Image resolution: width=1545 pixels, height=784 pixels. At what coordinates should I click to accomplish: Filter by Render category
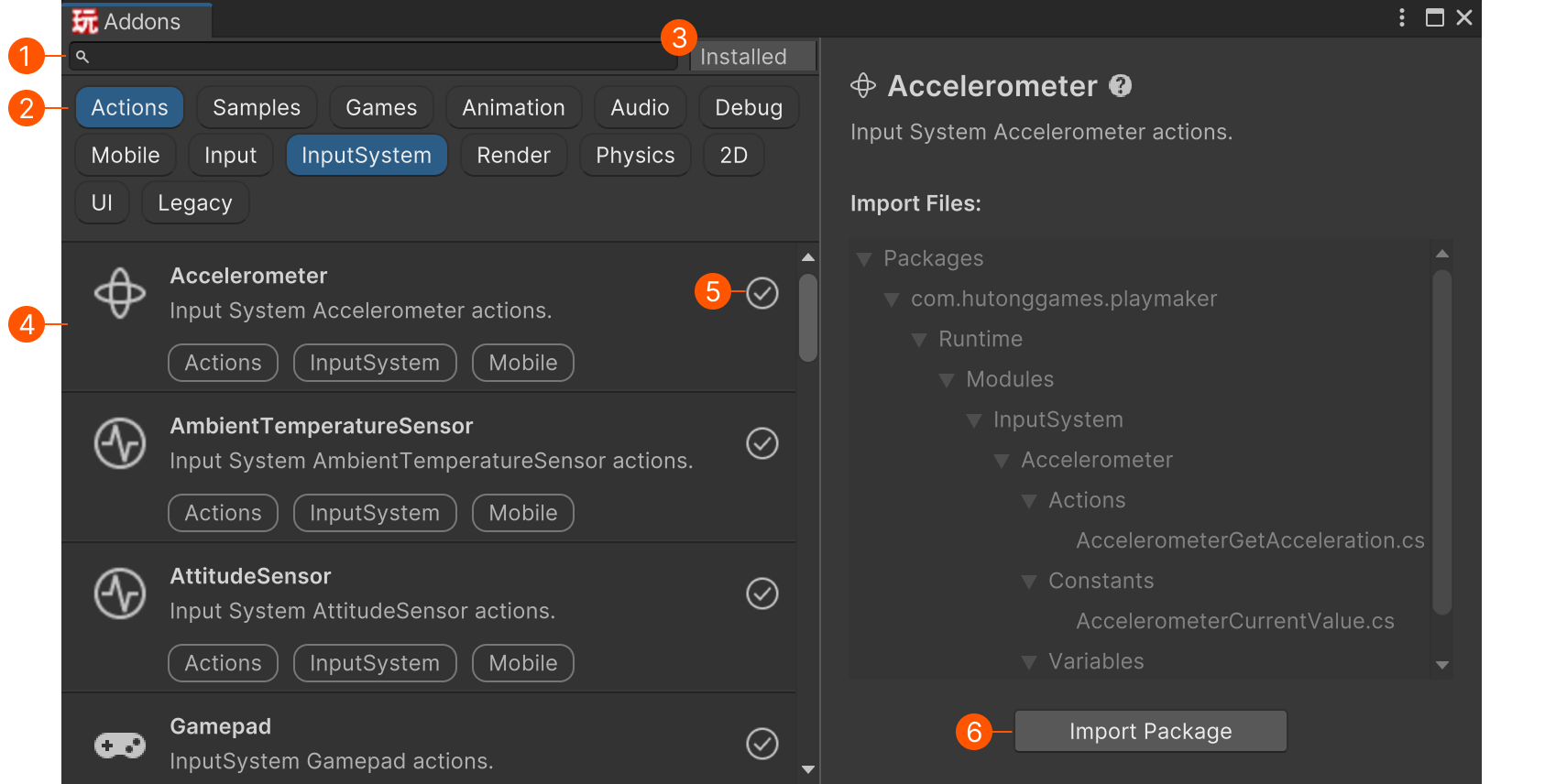[513, 155]
